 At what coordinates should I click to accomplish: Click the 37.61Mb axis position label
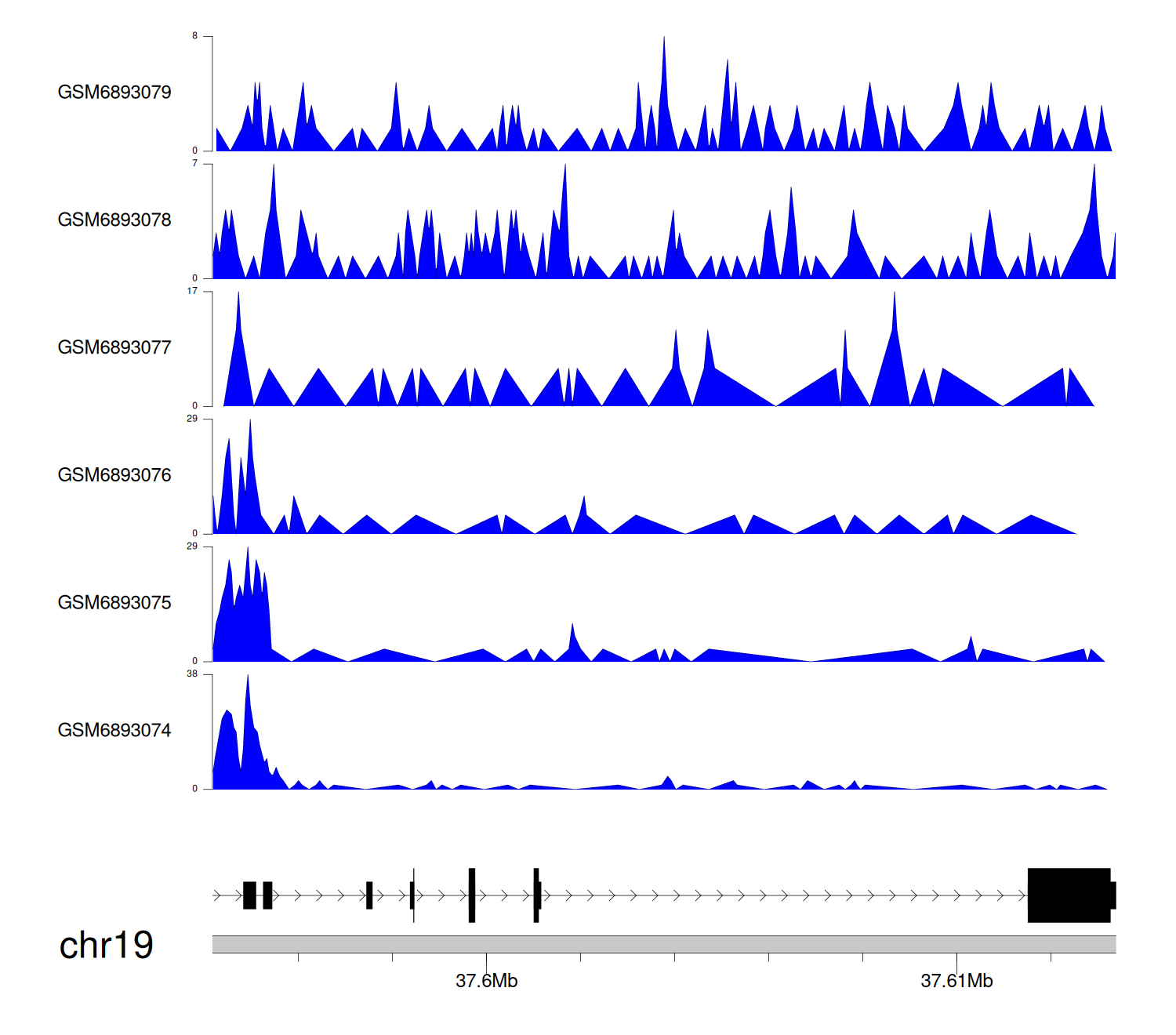click(x=956, y=981)
